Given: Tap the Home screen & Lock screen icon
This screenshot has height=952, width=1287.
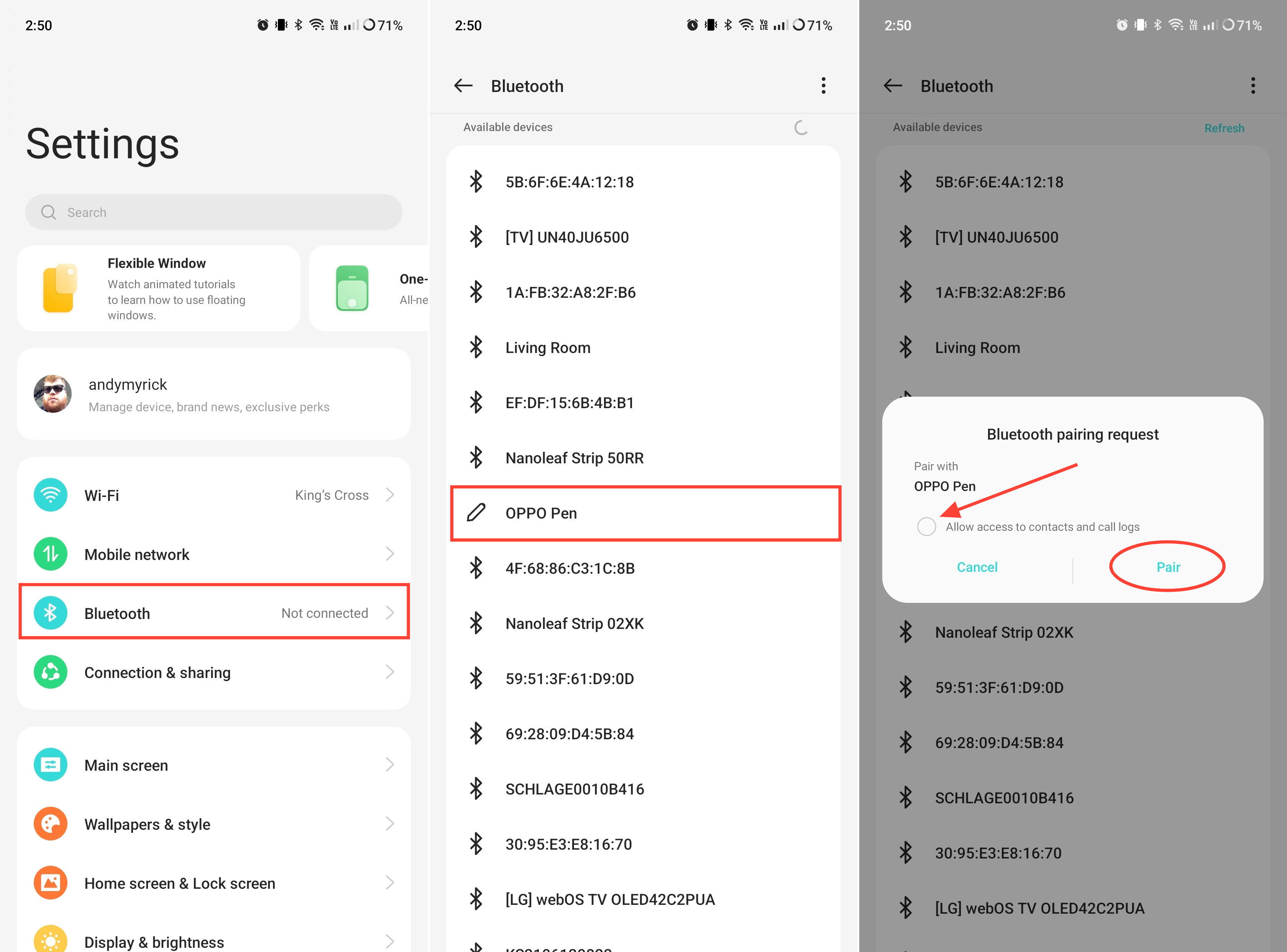Looking at the screenshot, I should [x=51, y=883].
